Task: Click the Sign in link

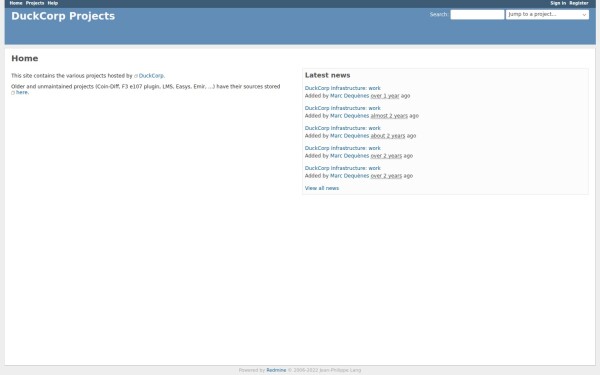Action: [558, 3]
